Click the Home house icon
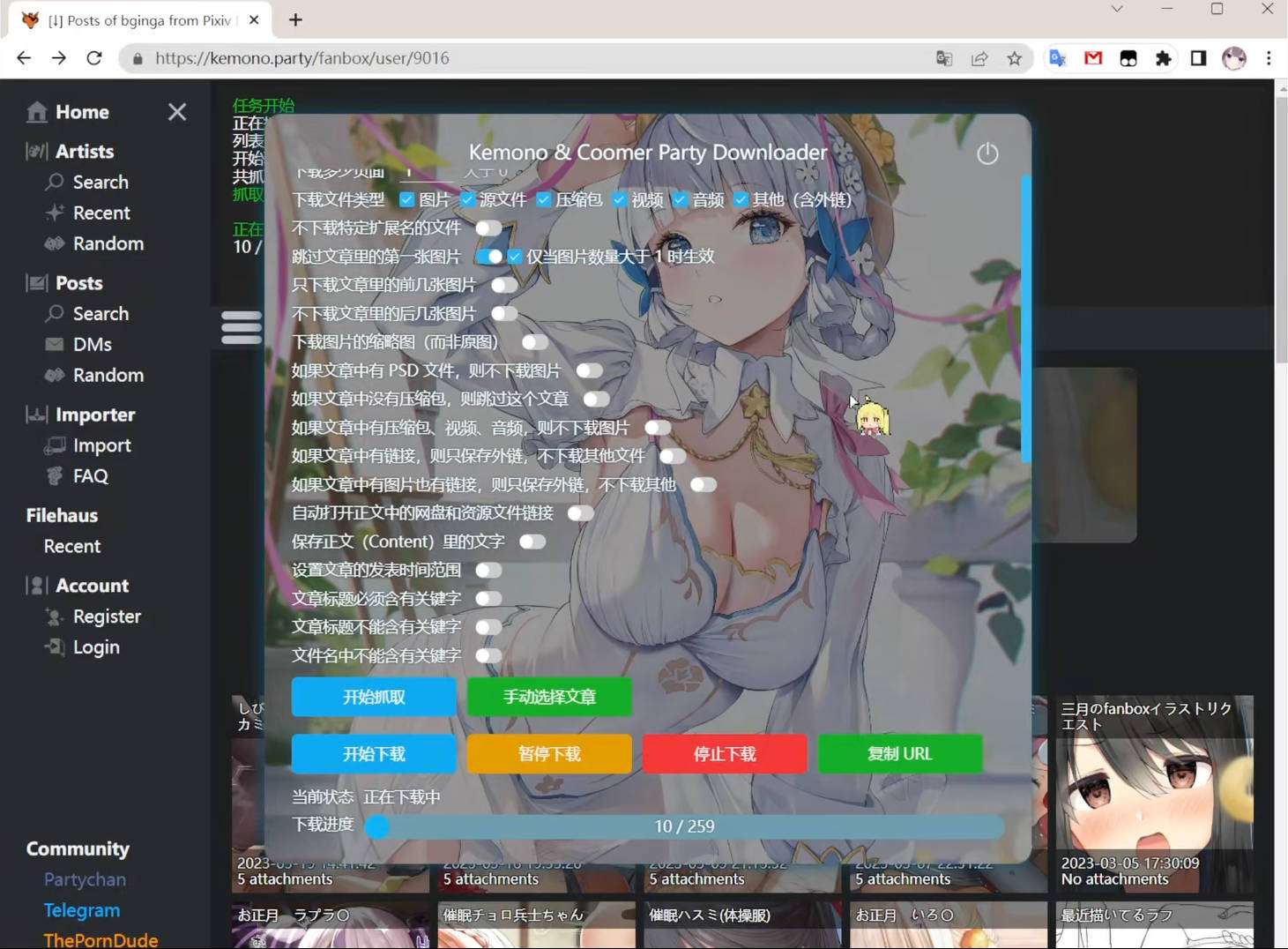Image resolution: width=1288 pixels, height=949 pixels. click(x=37, y=112)
